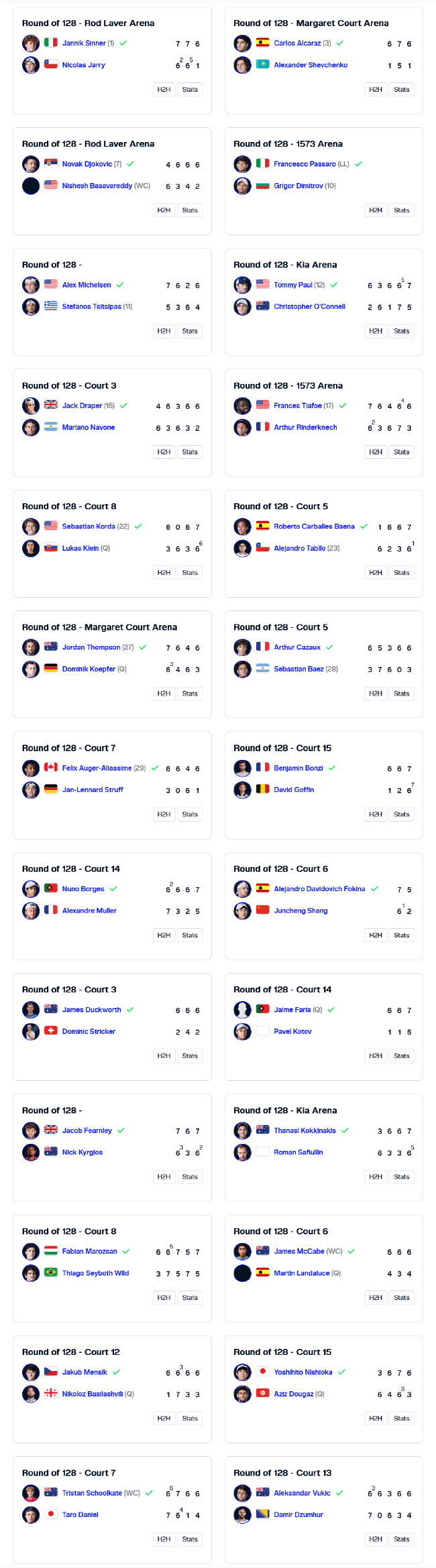Image resolution: width=436 pixels, height=1568 pixels.
Task: Open the Carlos Alcaraz player link
Action: (297, 43)
